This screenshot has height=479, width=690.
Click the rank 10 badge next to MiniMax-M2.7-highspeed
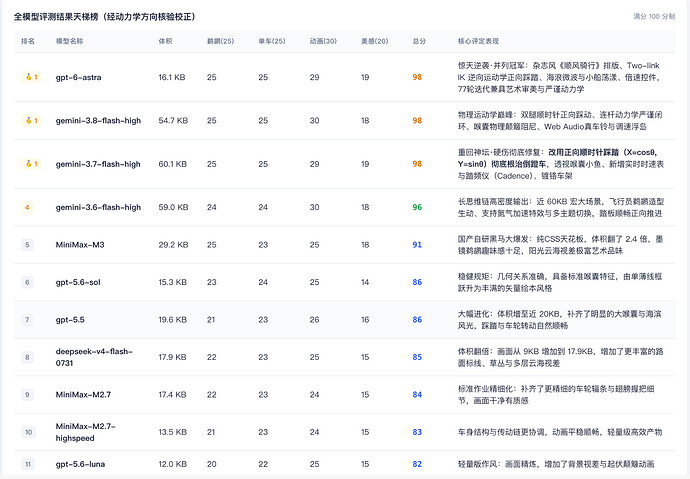28,432
